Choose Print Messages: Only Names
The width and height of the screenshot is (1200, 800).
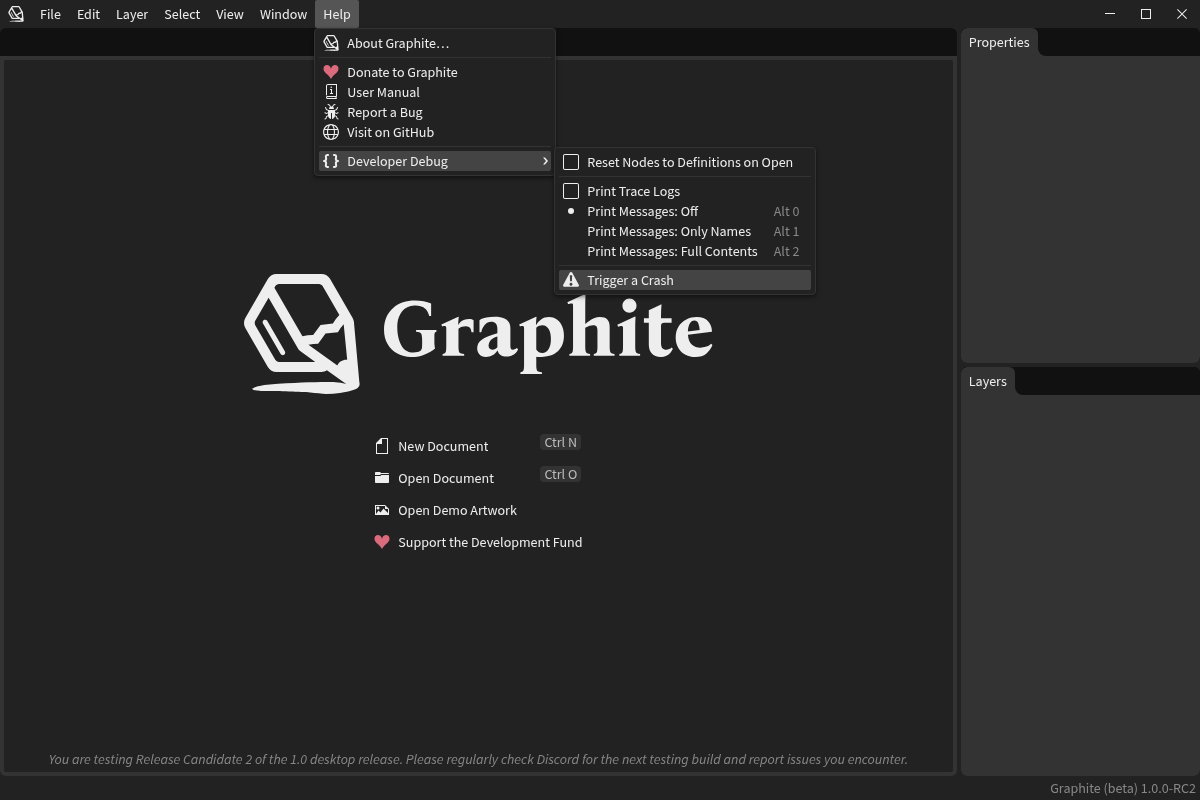[x=668, y=231]
